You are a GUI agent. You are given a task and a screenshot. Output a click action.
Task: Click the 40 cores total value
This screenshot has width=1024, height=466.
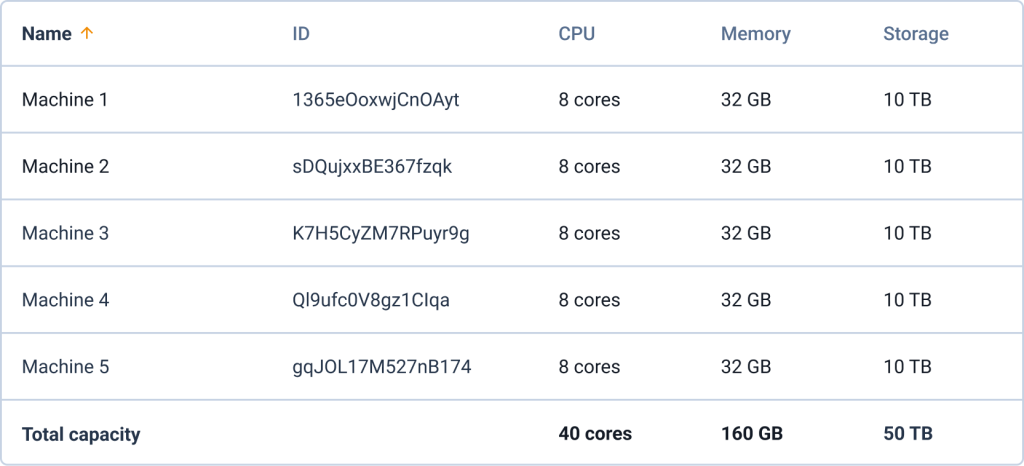click(595, 434)
